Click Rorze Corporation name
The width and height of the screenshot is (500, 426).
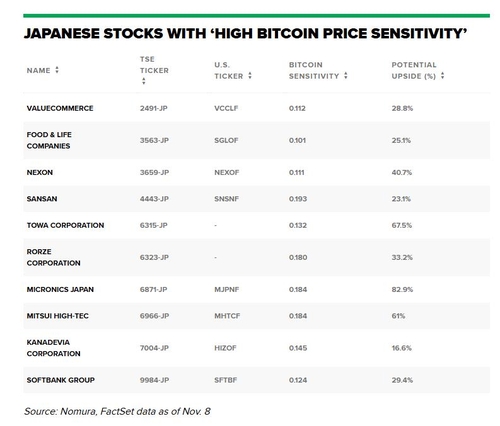[54, 257]
